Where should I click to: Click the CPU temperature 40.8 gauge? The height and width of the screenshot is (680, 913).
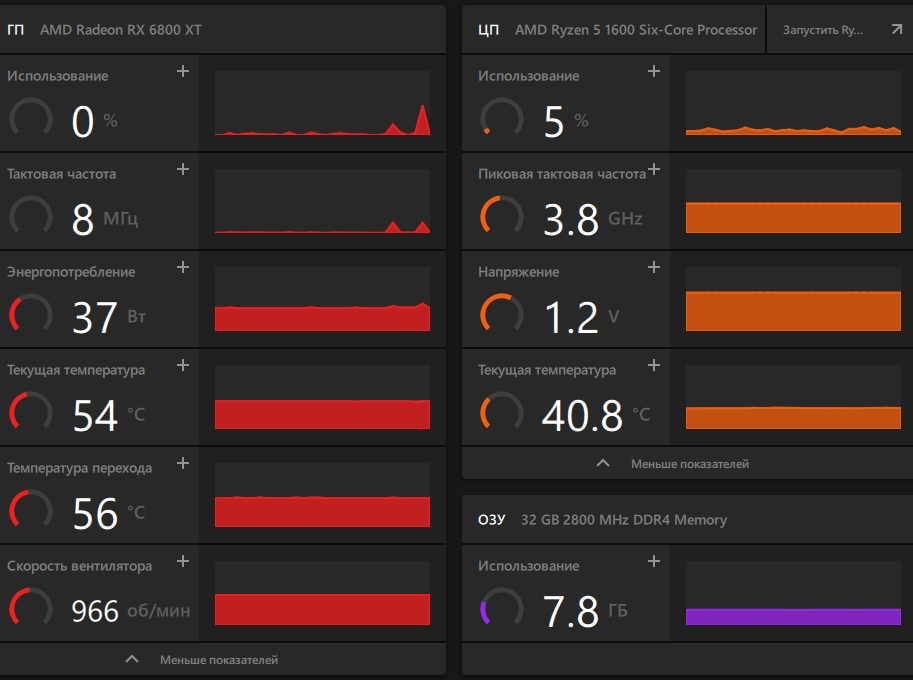pos(502,413)
